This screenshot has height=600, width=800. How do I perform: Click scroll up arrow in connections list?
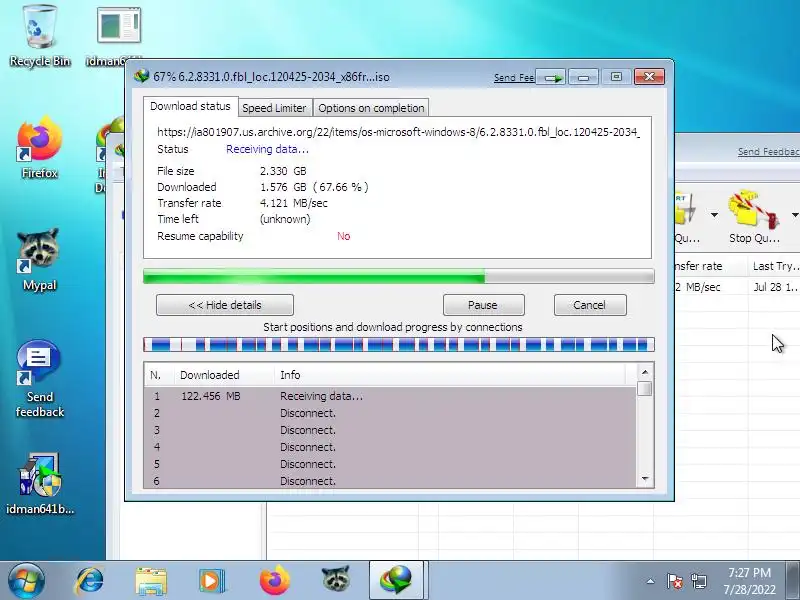pos(645,372)
